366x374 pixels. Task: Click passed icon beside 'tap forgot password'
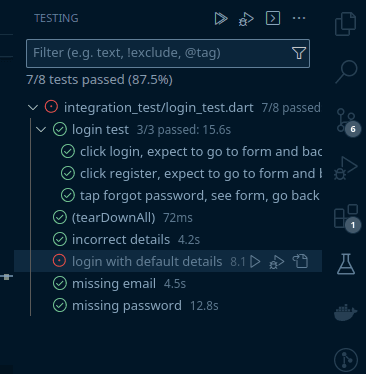click(68, 195)
